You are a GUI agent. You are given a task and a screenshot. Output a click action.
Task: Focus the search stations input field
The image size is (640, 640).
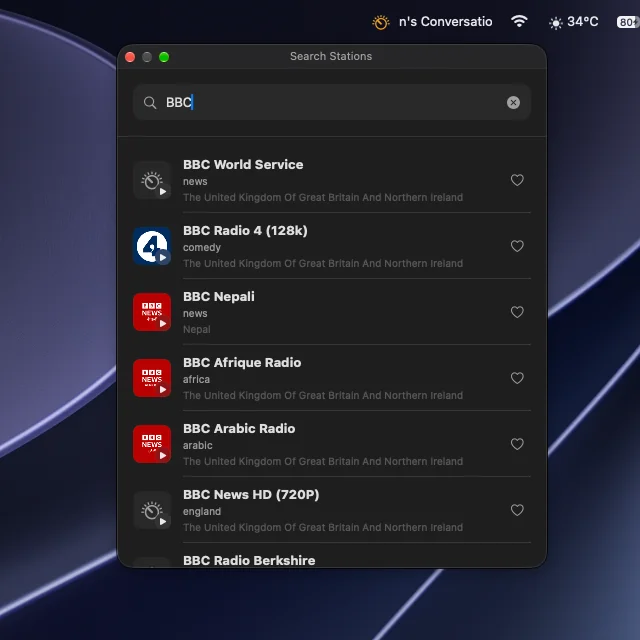tap(332, 102)
